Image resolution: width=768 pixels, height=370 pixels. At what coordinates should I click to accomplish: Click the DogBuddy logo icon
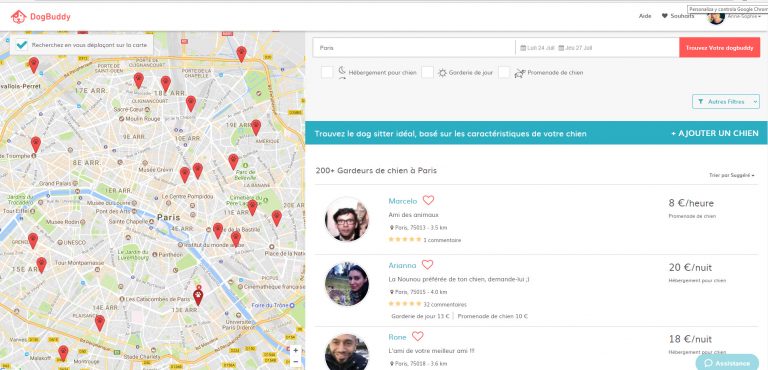click(x=19, y=17)
